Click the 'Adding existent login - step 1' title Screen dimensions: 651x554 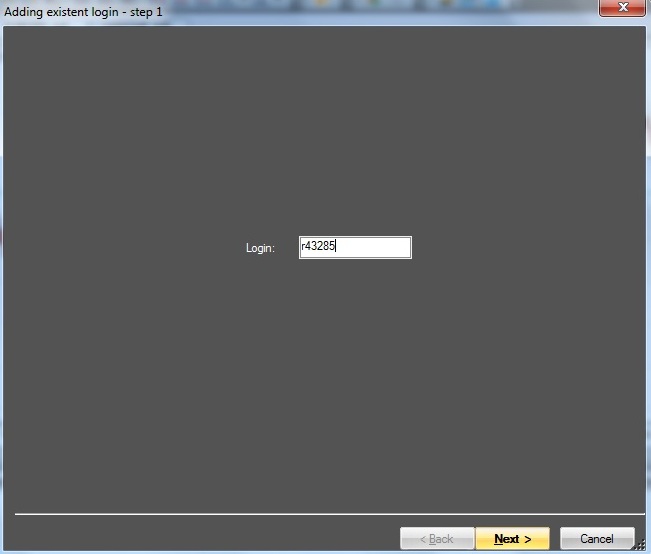click(x=84, y=11)
